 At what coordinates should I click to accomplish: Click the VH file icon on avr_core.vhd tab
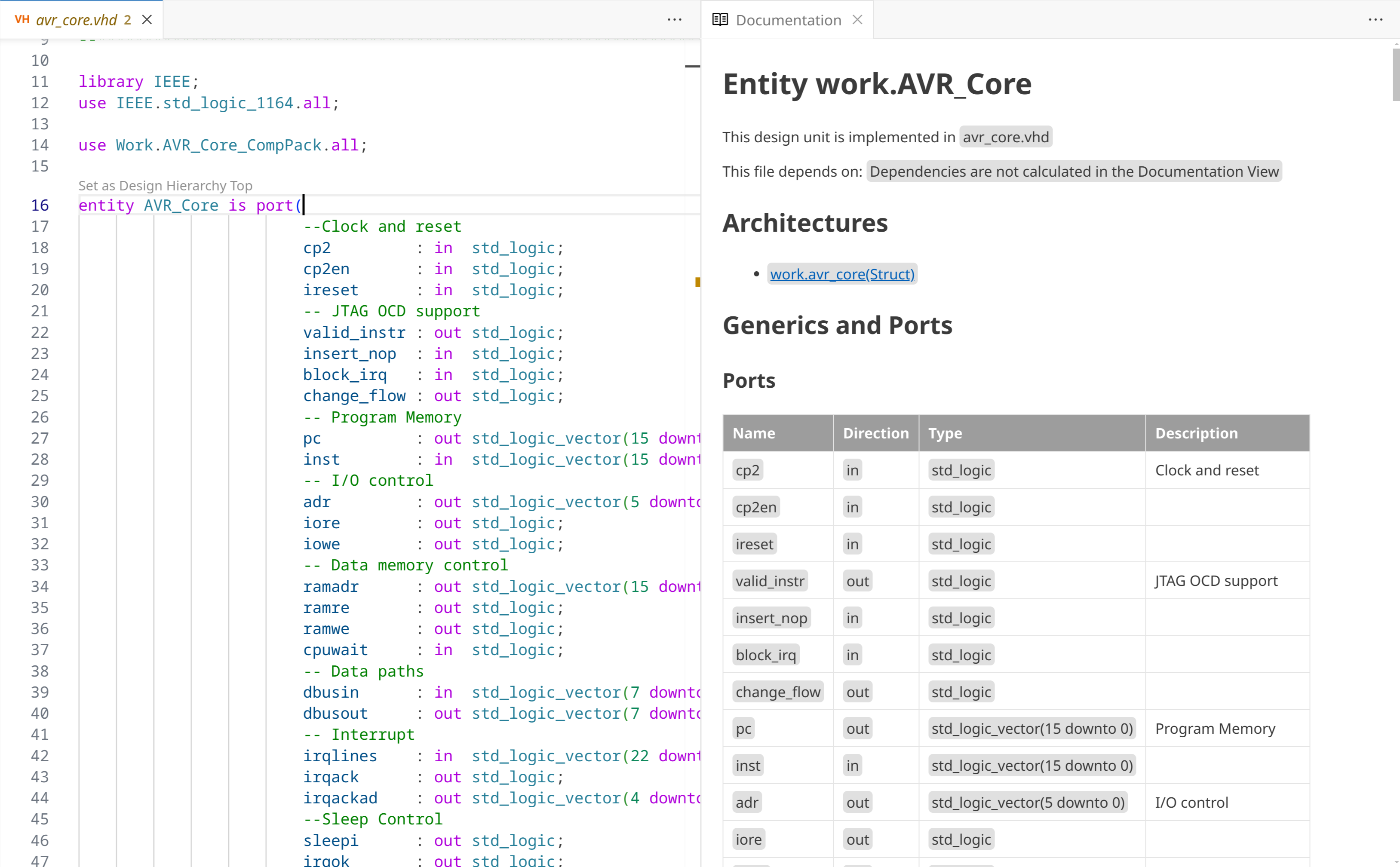coord(22,20)
